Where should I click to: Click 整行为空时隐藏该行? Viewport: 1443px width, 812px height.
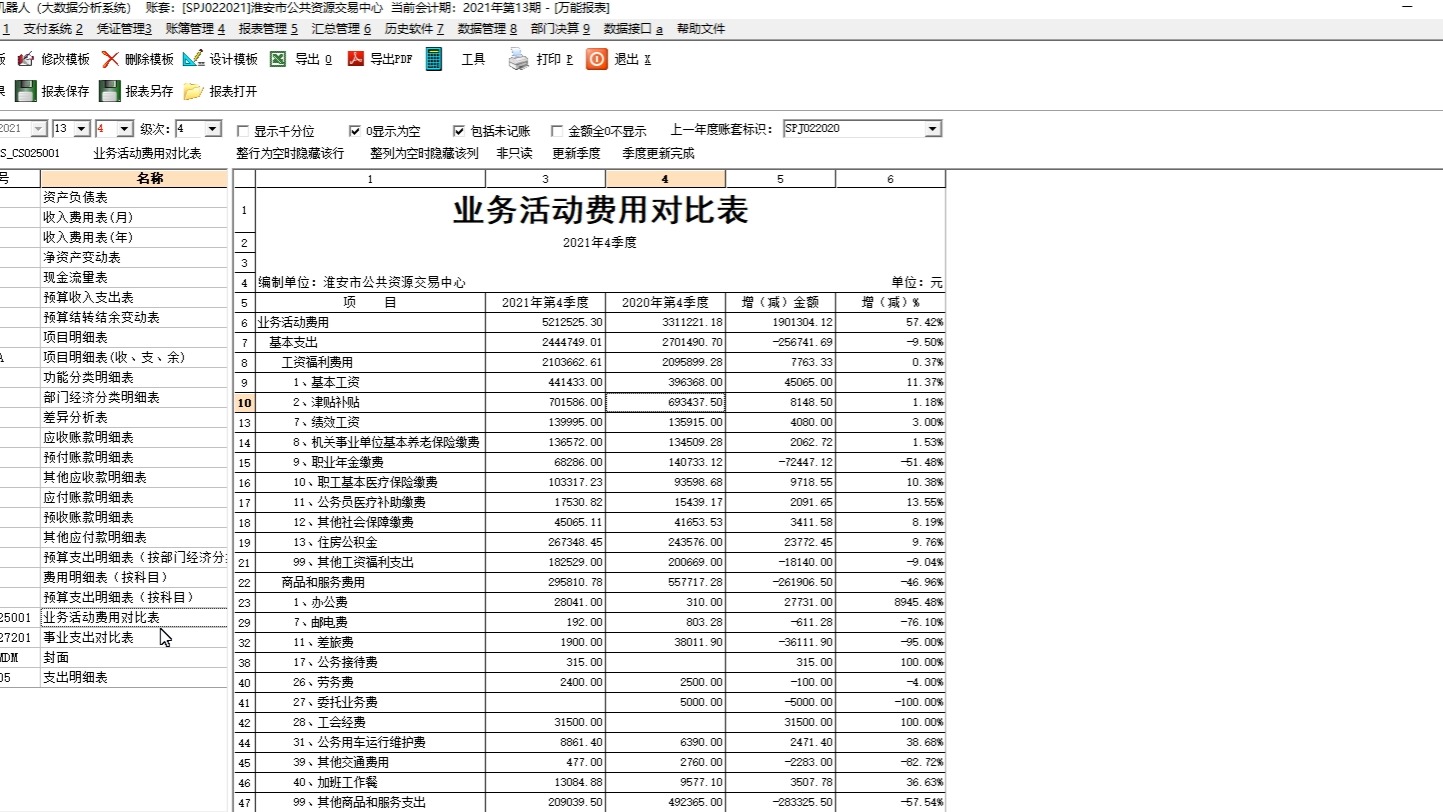click(290, 154)
